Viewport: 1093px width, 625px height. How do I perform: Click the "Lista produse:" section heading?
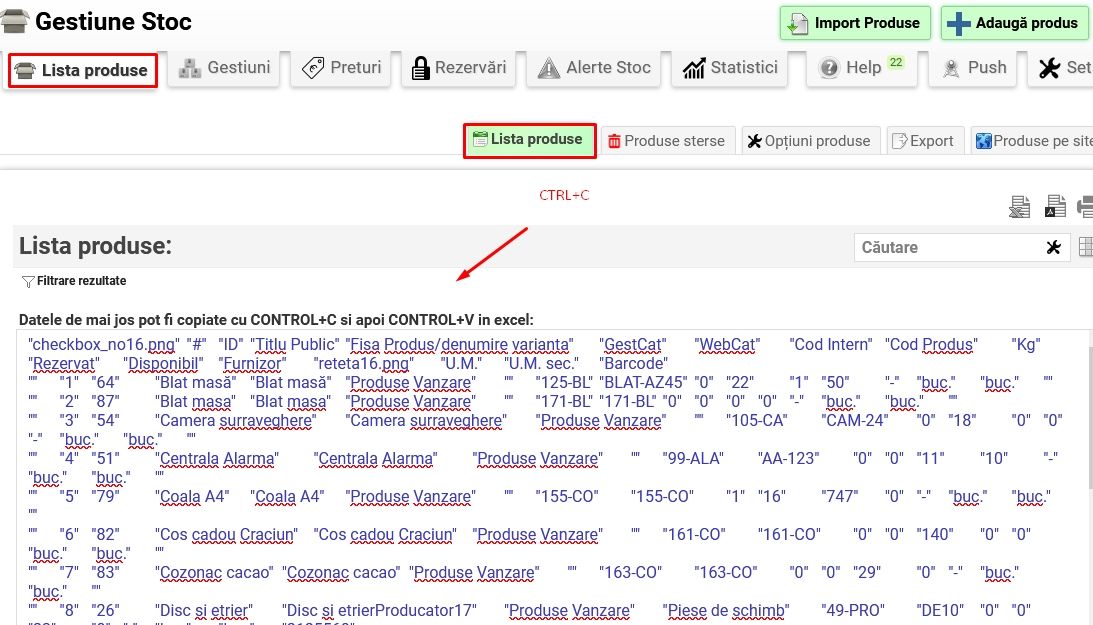pos(95,246)
